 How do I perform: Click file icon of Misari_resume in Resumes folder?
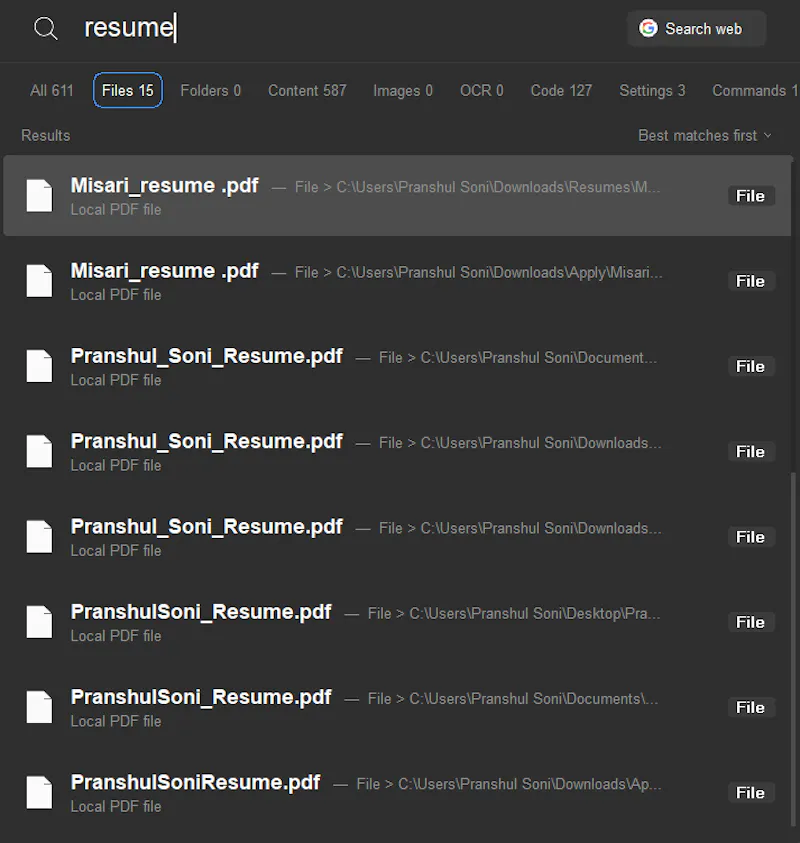click(40, 196)
